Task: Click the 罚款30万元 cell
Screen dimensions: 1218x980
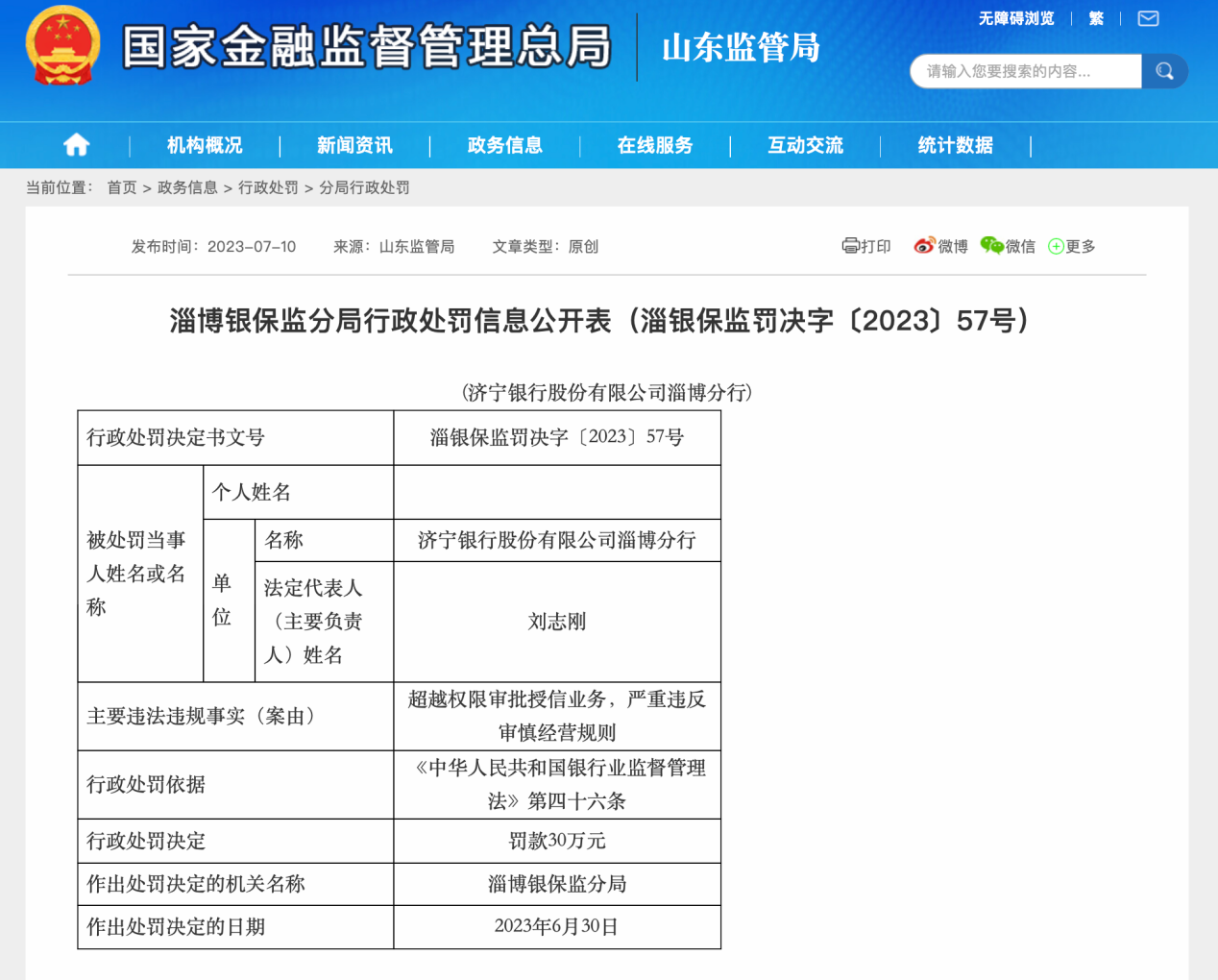Action: [557, 842]
